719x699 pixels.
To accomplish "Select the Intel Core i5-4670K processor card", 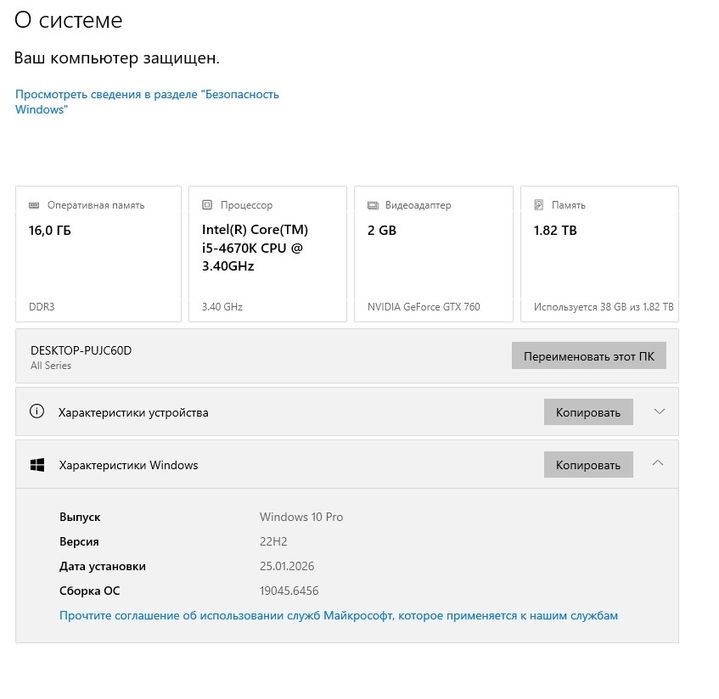I will coord(267,254).
